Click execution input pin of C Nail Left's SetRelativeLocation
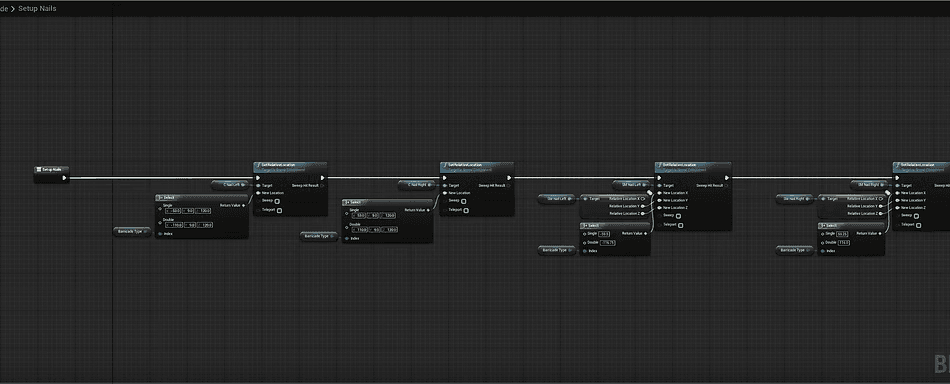 (258, 178)
